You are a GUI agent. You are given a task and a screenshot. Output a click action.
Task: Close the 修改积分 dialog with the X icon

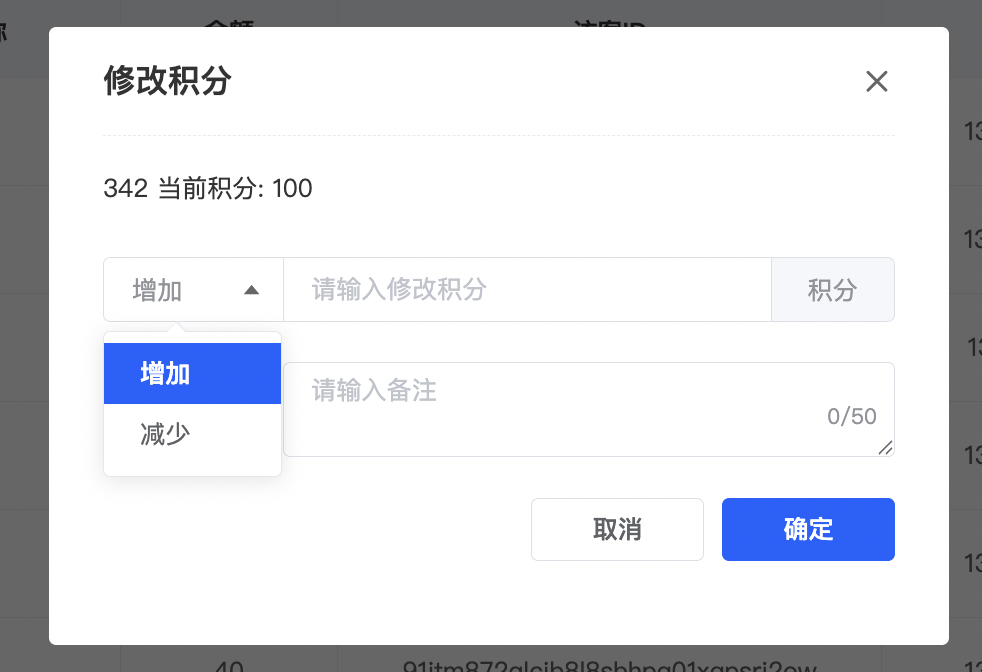[876, 82]
